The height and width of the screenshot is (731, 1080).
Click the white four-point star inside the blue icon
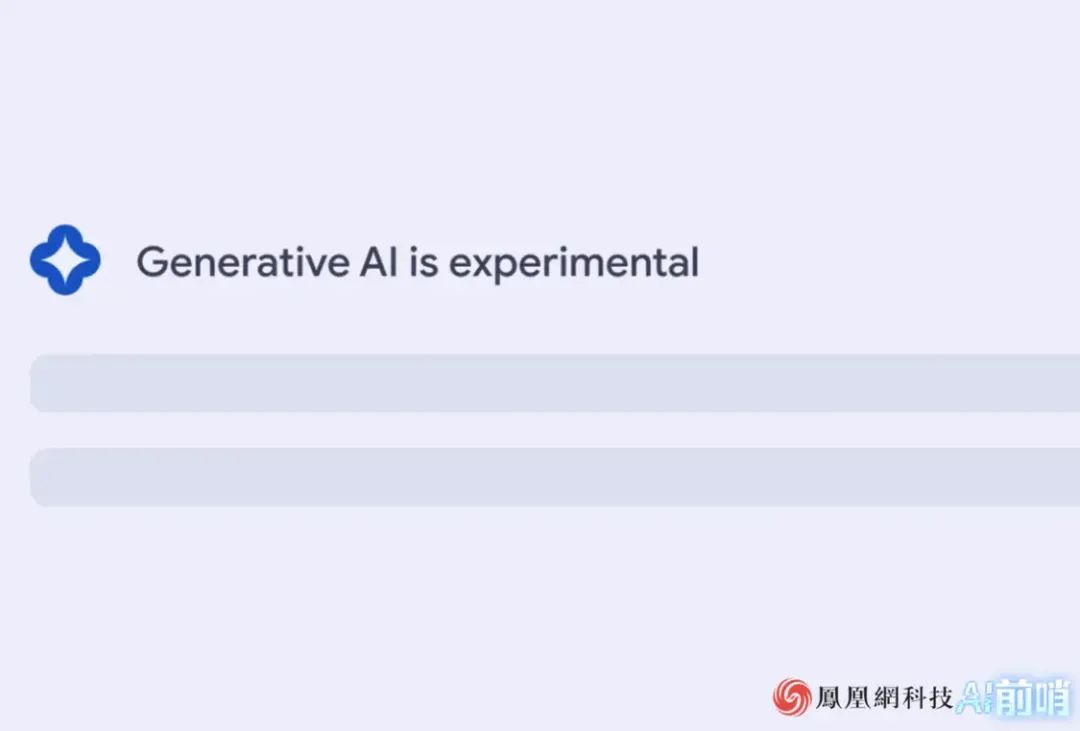(x=65, y=260)
